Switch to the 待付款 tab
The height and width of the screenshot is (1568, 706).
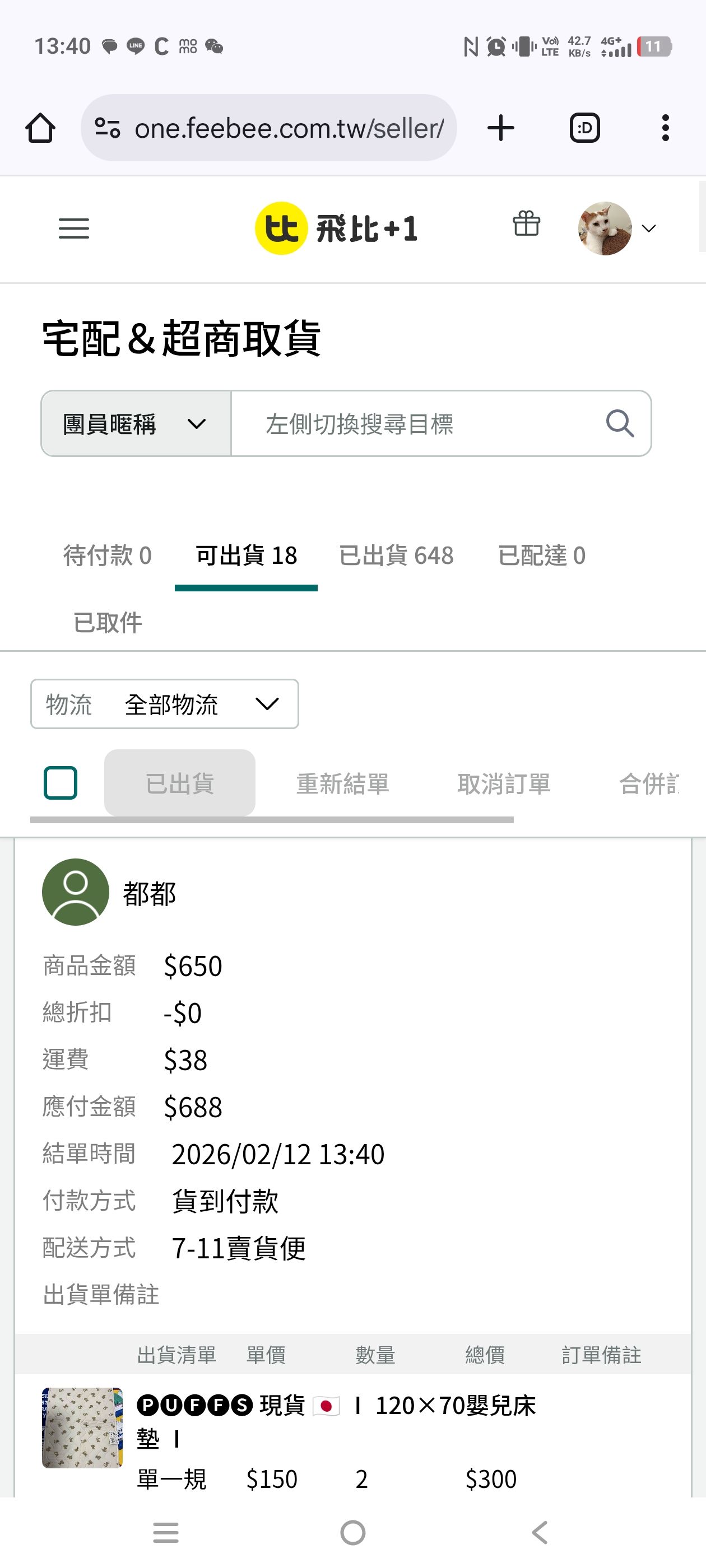[x=107, y=556]
